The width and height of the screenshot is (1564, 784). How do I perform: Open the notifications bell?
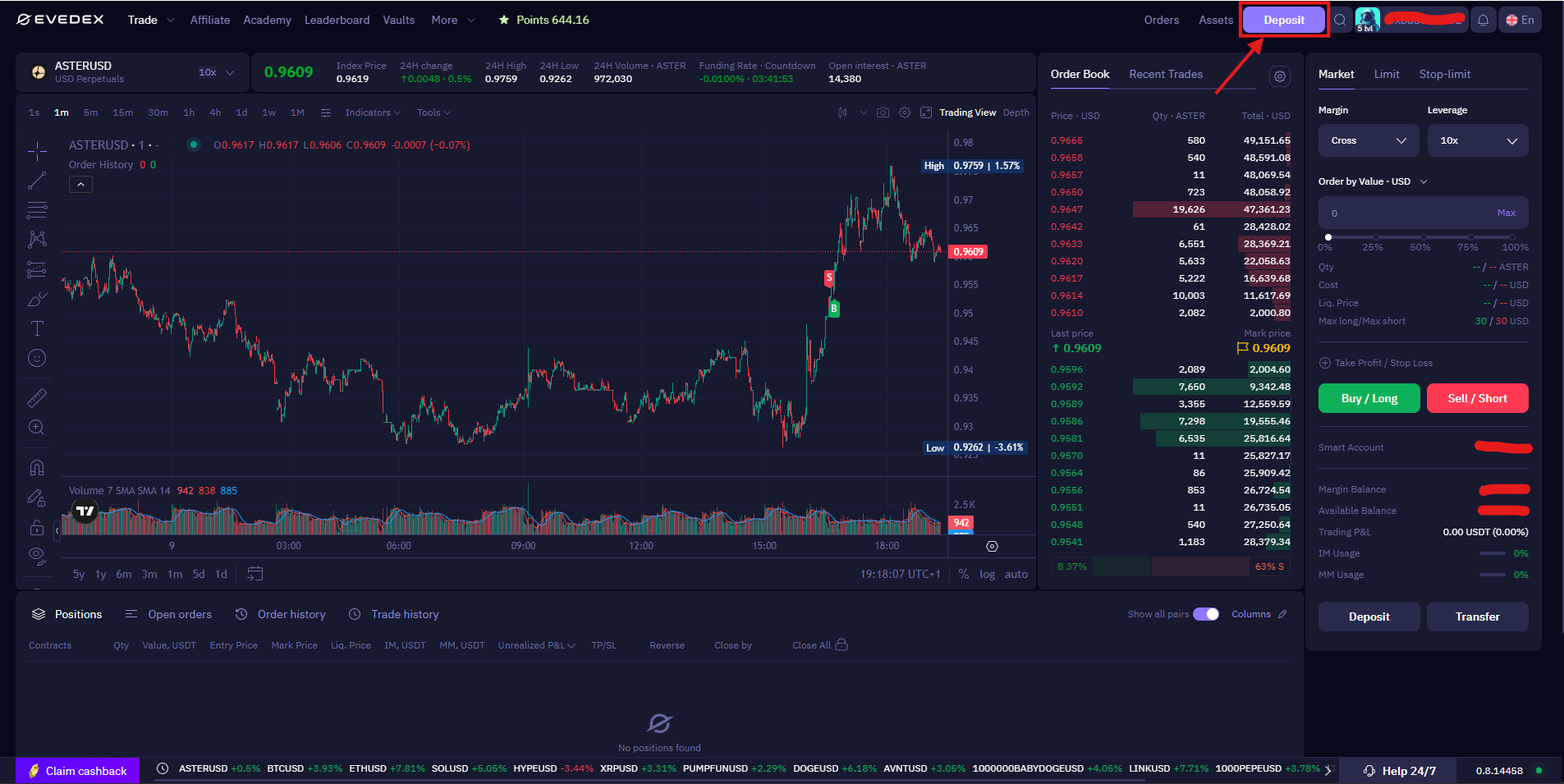pyautogui.click(x=1483, y=21)
